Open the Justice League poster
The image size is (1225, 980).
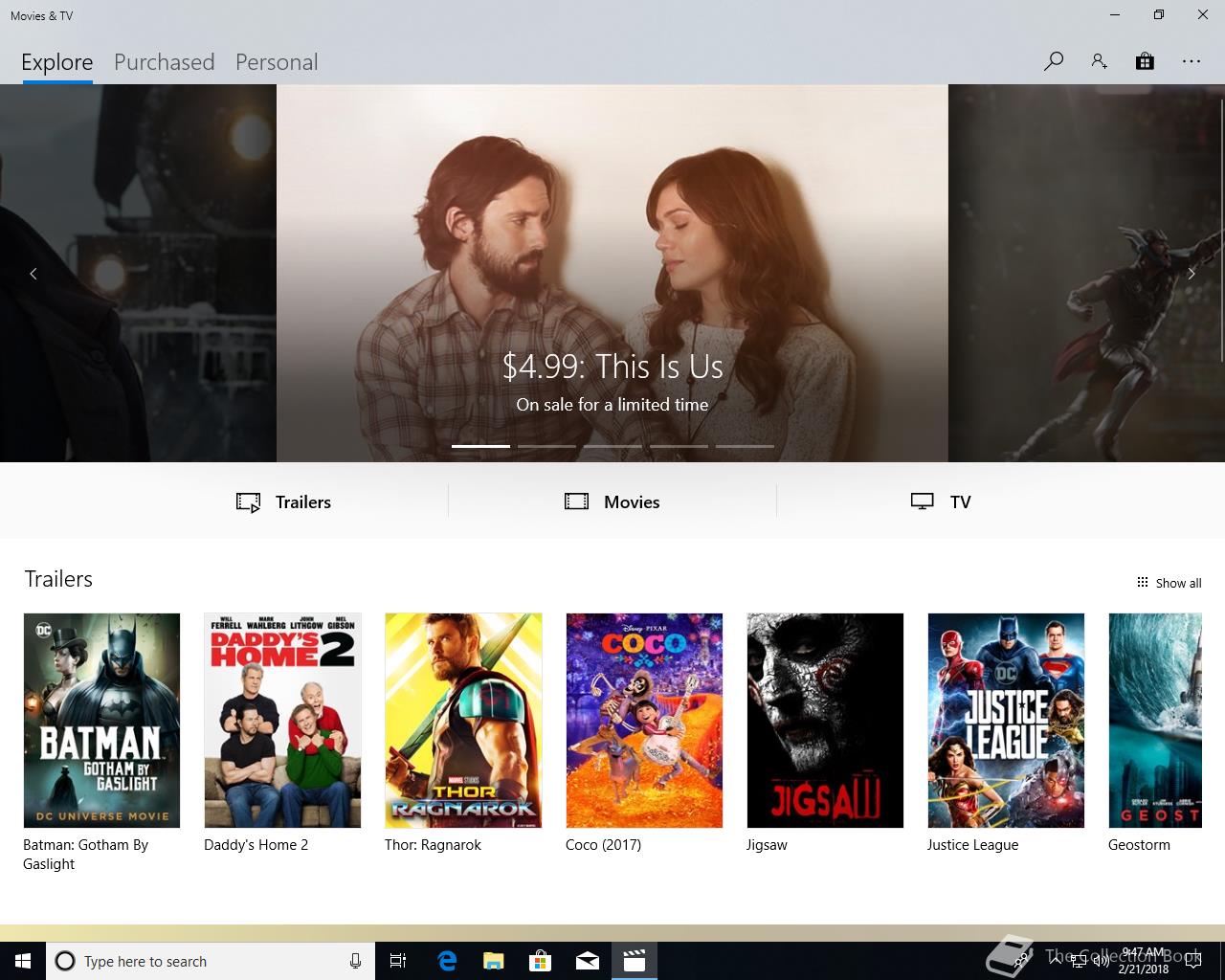tap(1006, 721)
